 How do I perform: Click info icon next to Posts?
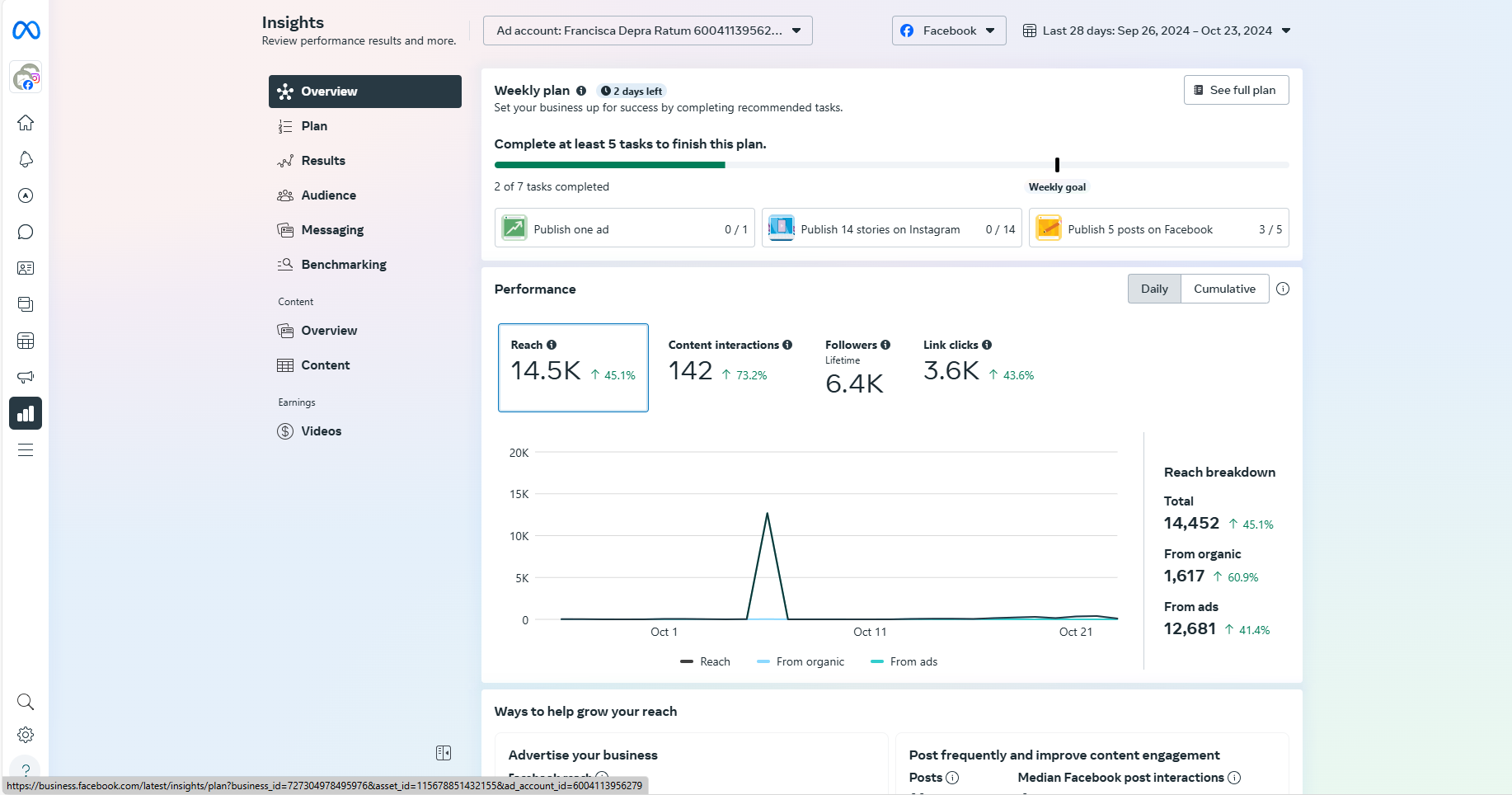952,778
